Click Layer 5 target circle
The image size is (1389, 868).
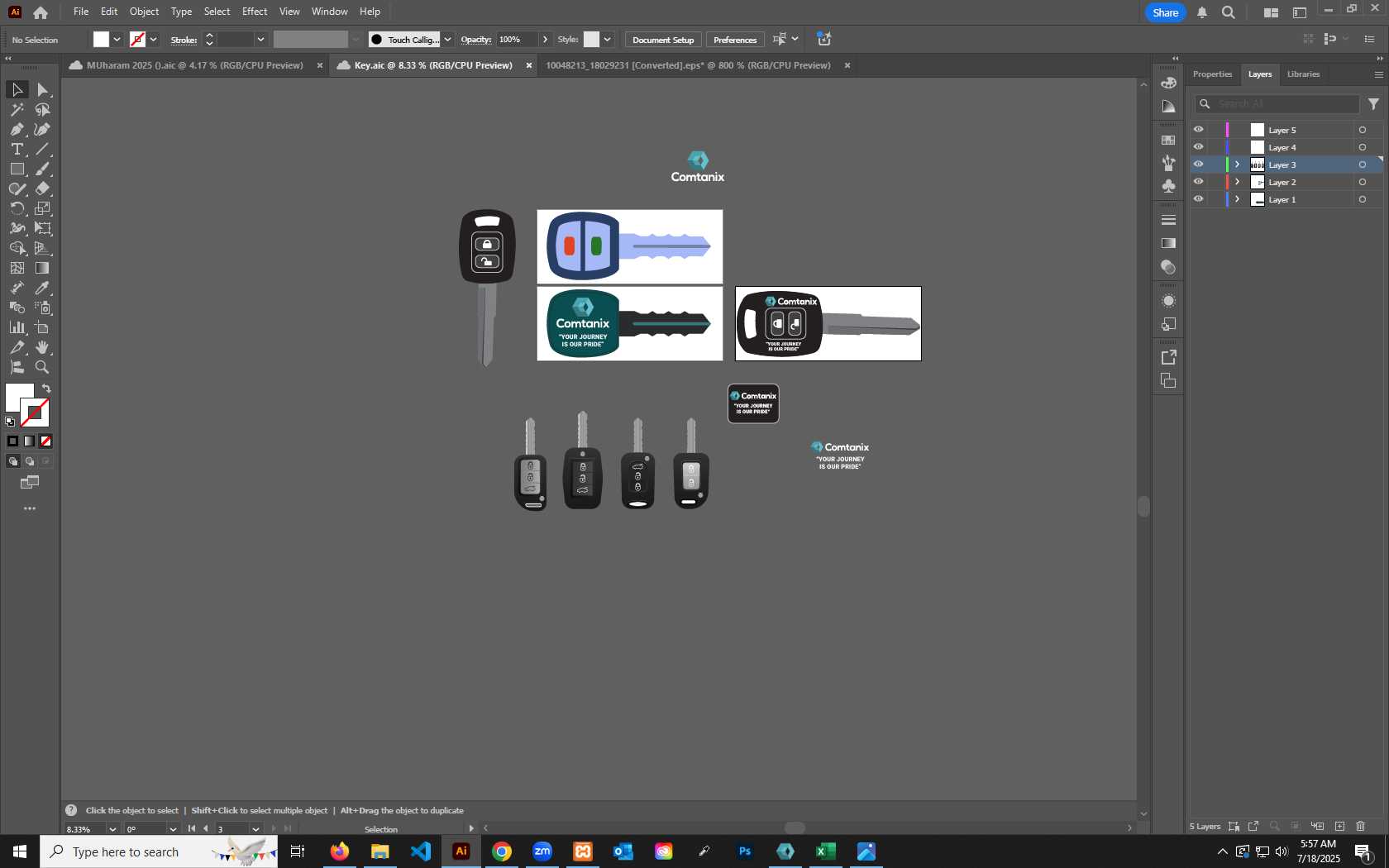click(1363, 130)
